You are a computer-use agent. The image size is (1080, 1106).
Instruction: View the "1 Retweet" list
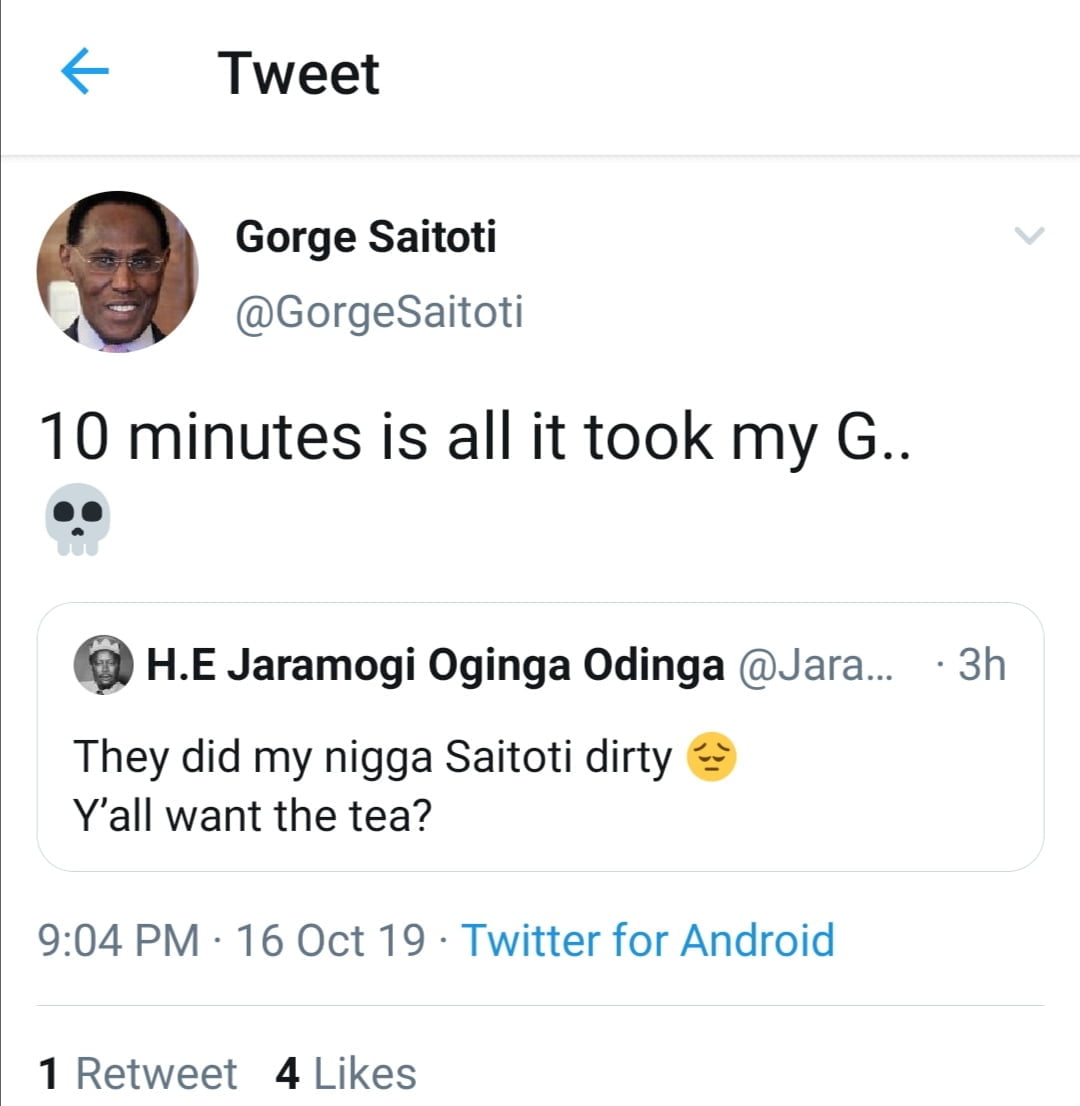coord(137,1073)
